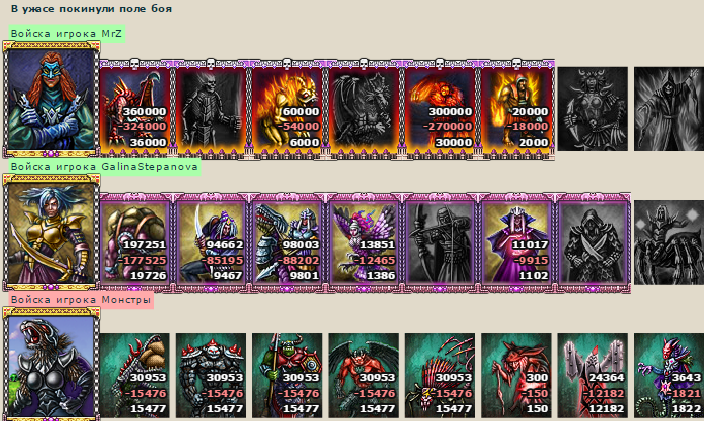The image size is (704, 421).
Task: Click the purple harpy card showing 13851
Action: click(364, 242)
